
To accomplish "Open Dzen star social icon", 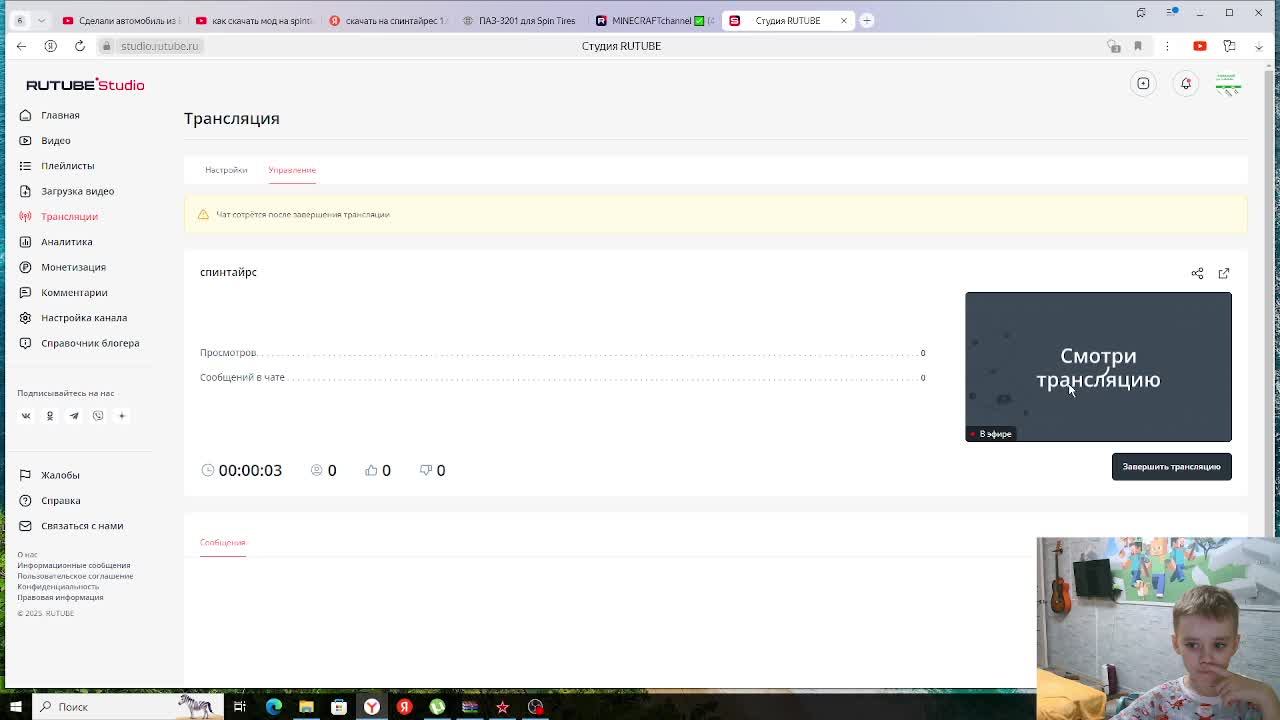I will (x=122, y=416).
